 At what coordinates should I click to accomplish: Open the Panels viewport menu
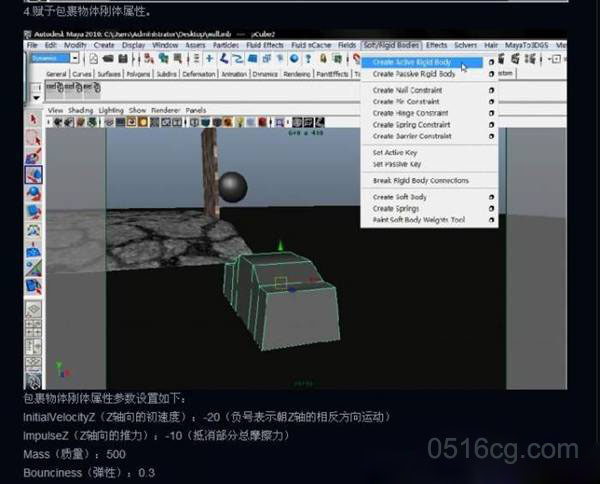tap(196, 111)
